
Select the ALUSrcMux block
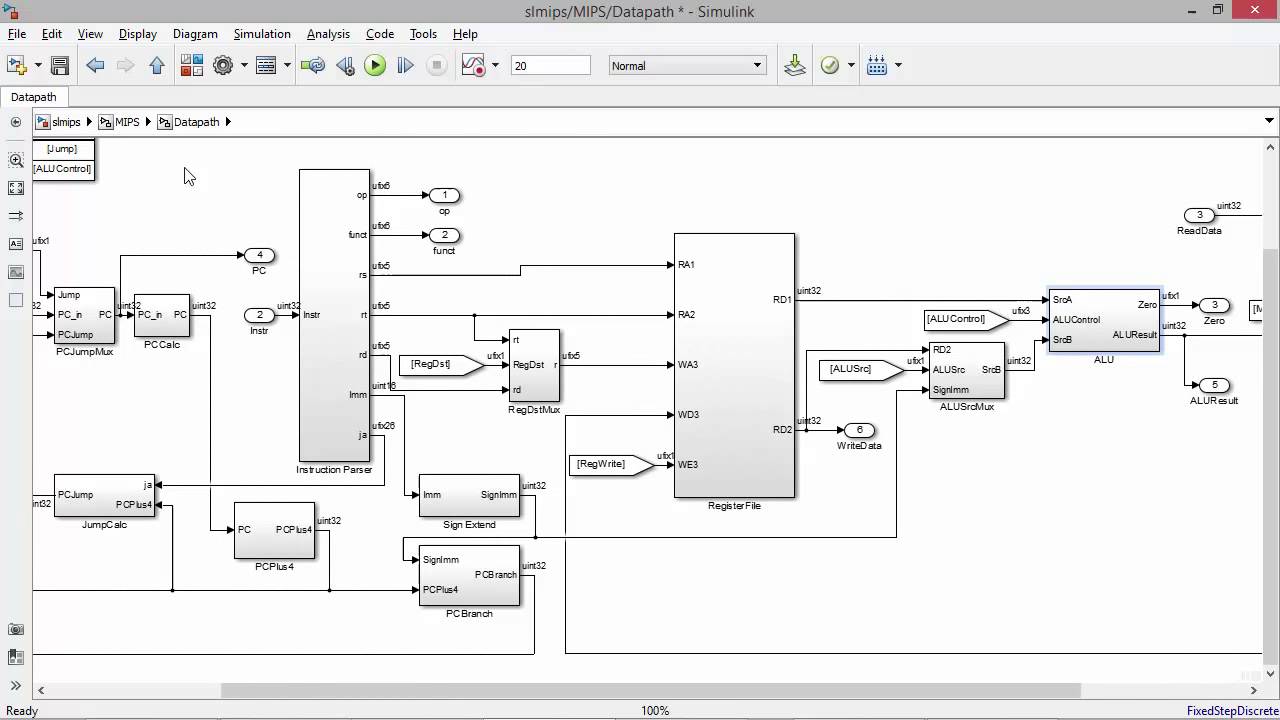(966, 370)
